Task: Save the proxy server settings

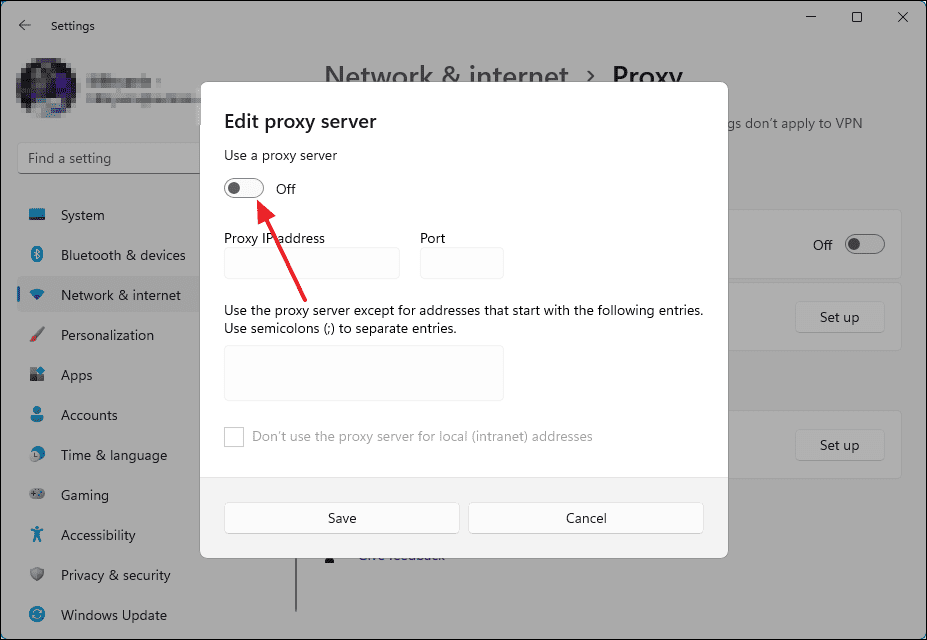Action: (x=342, y=518)
